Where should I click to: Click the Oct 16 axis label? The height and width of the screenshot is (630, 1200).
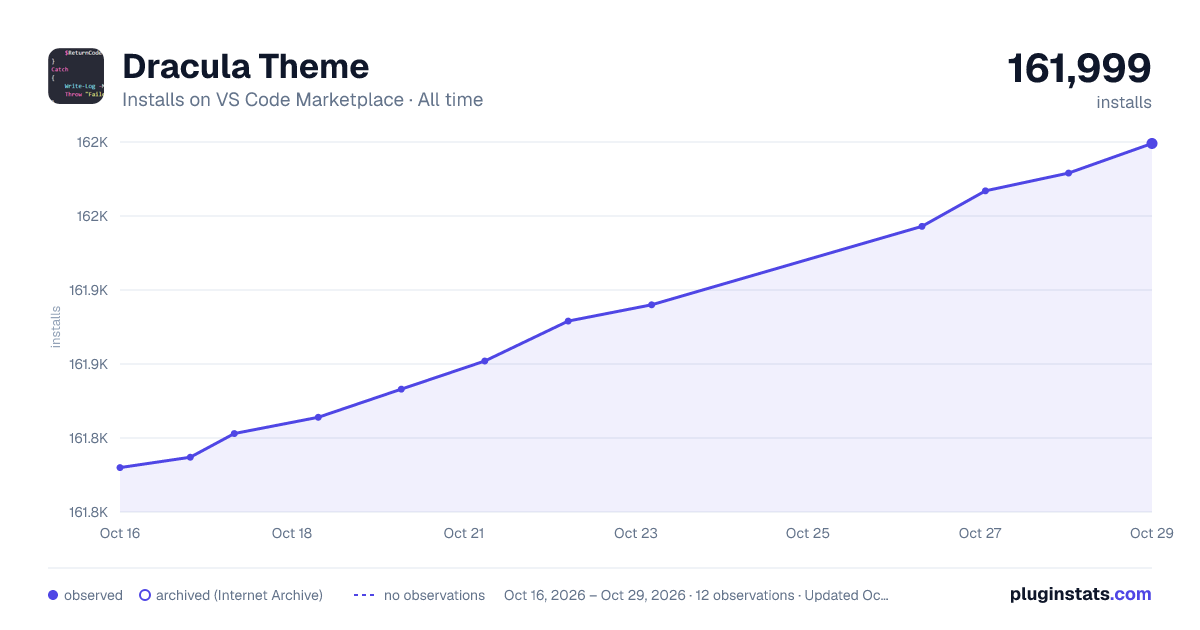tap(120, 533)
